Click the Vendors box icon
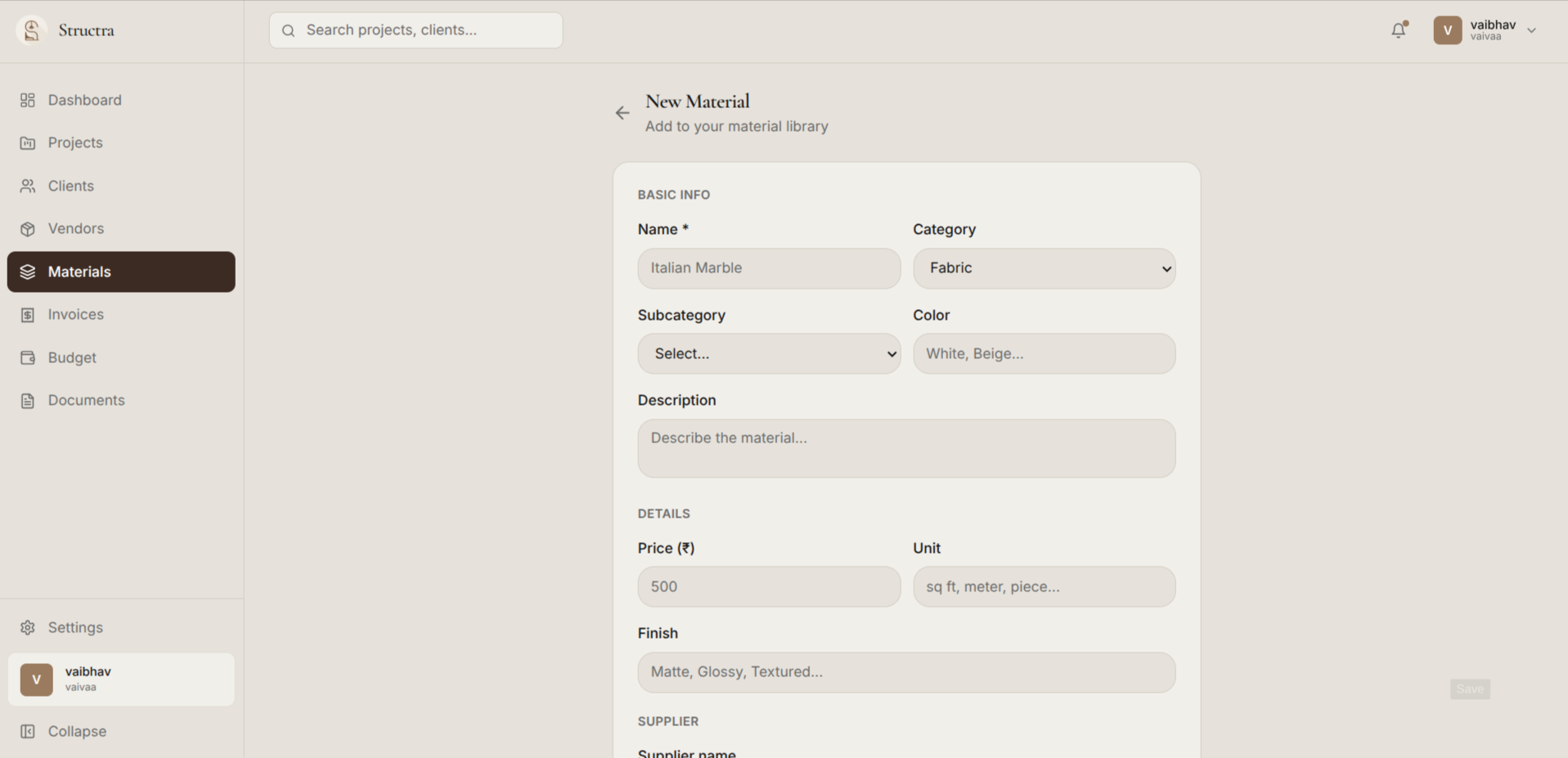The height and width of the screenshot is (758, 1568). tap(28, 229)
